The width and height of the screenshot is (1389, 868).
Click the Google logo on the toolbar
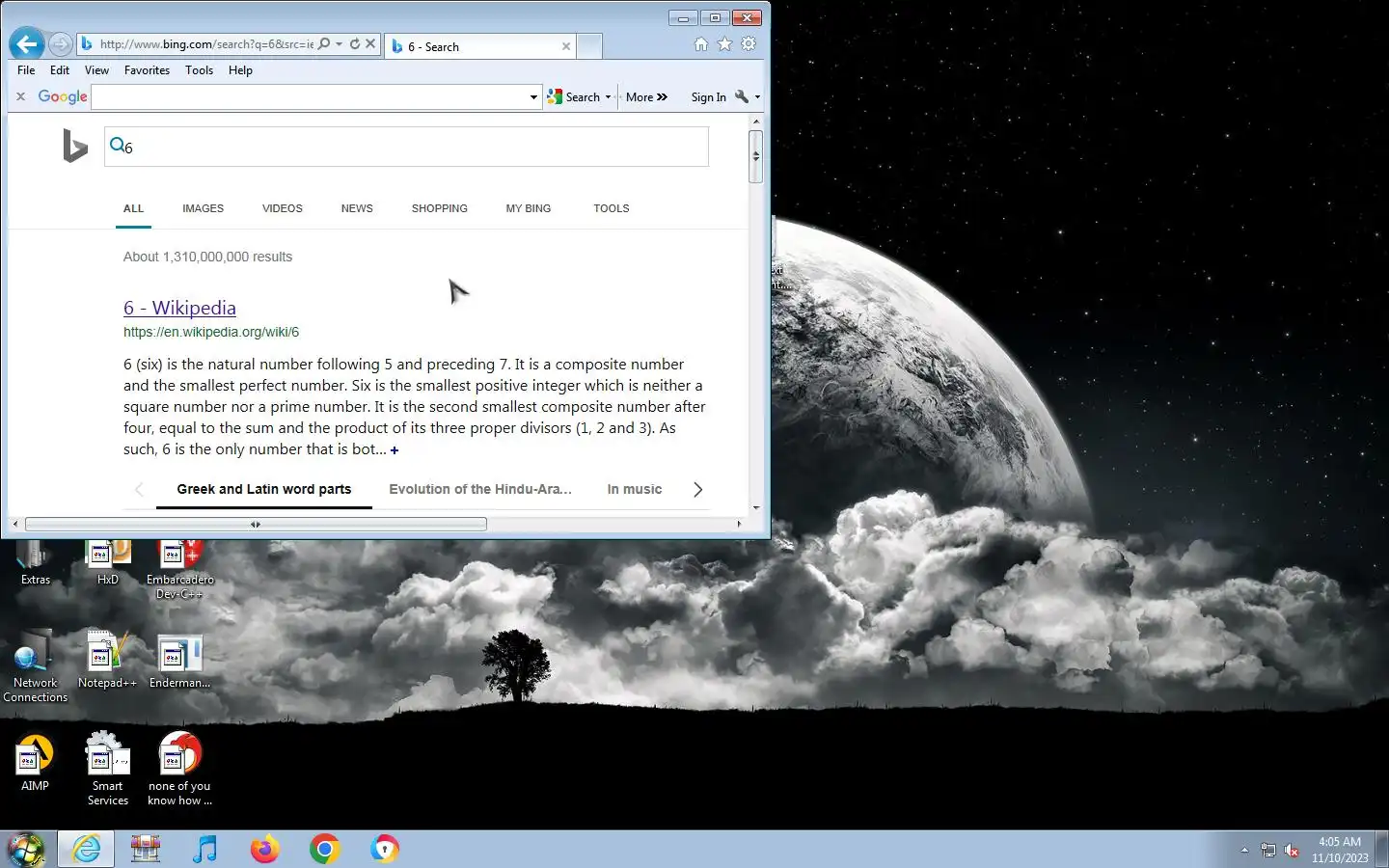pos(63,96)
